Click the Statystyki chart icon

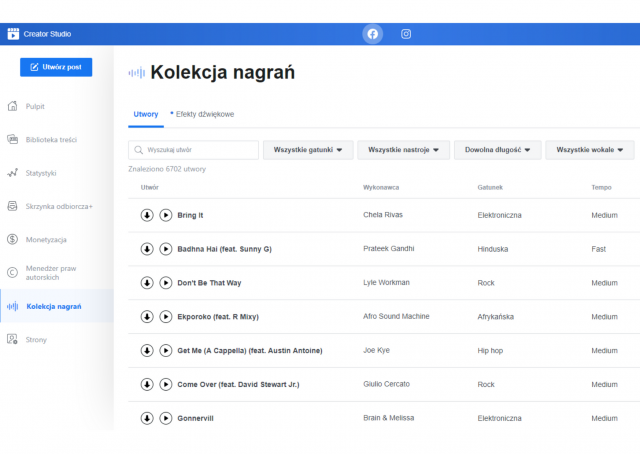coord(13,173)
